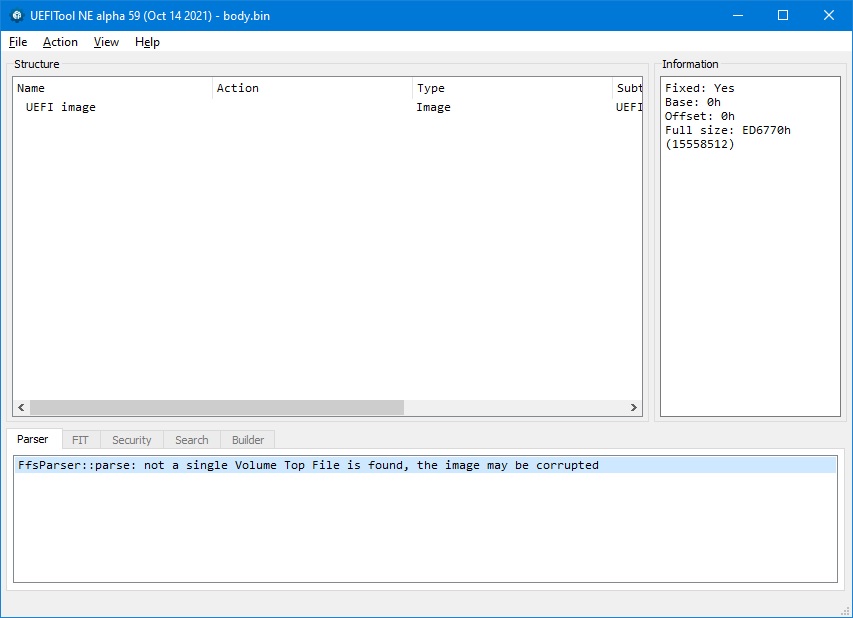Click the Base: 0h information line

[x=693, y=102]
